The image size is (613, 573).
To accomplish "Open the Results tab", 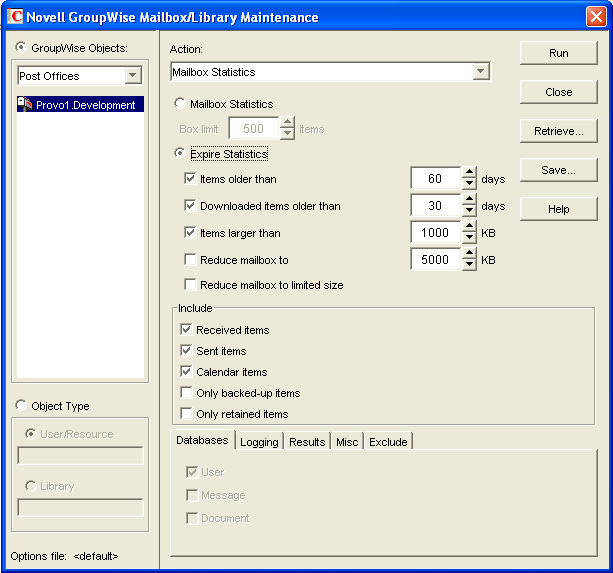I will point(307,442).
